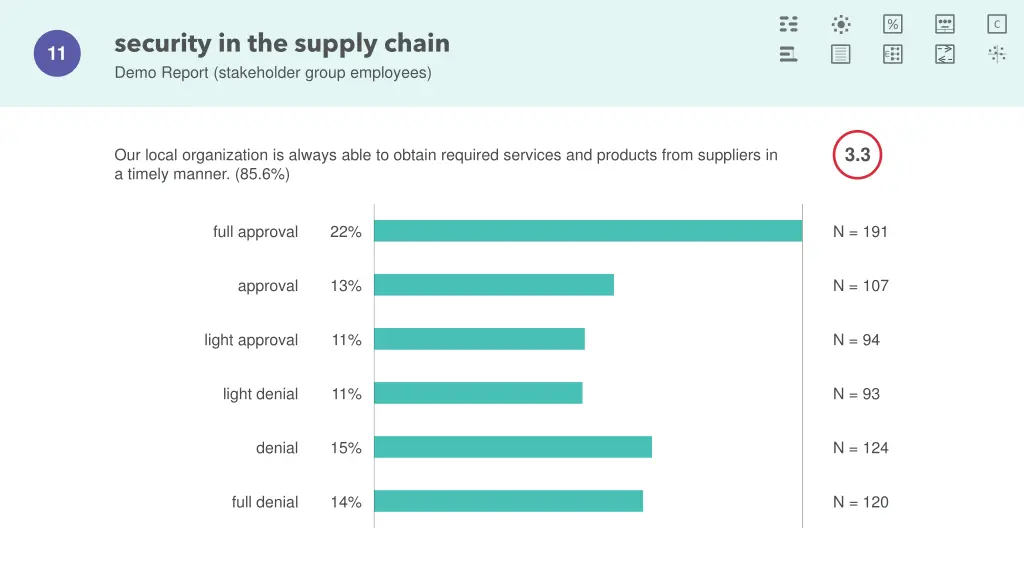
Task: Open the percent symbol view icon
Action: (x=893, y=24)
